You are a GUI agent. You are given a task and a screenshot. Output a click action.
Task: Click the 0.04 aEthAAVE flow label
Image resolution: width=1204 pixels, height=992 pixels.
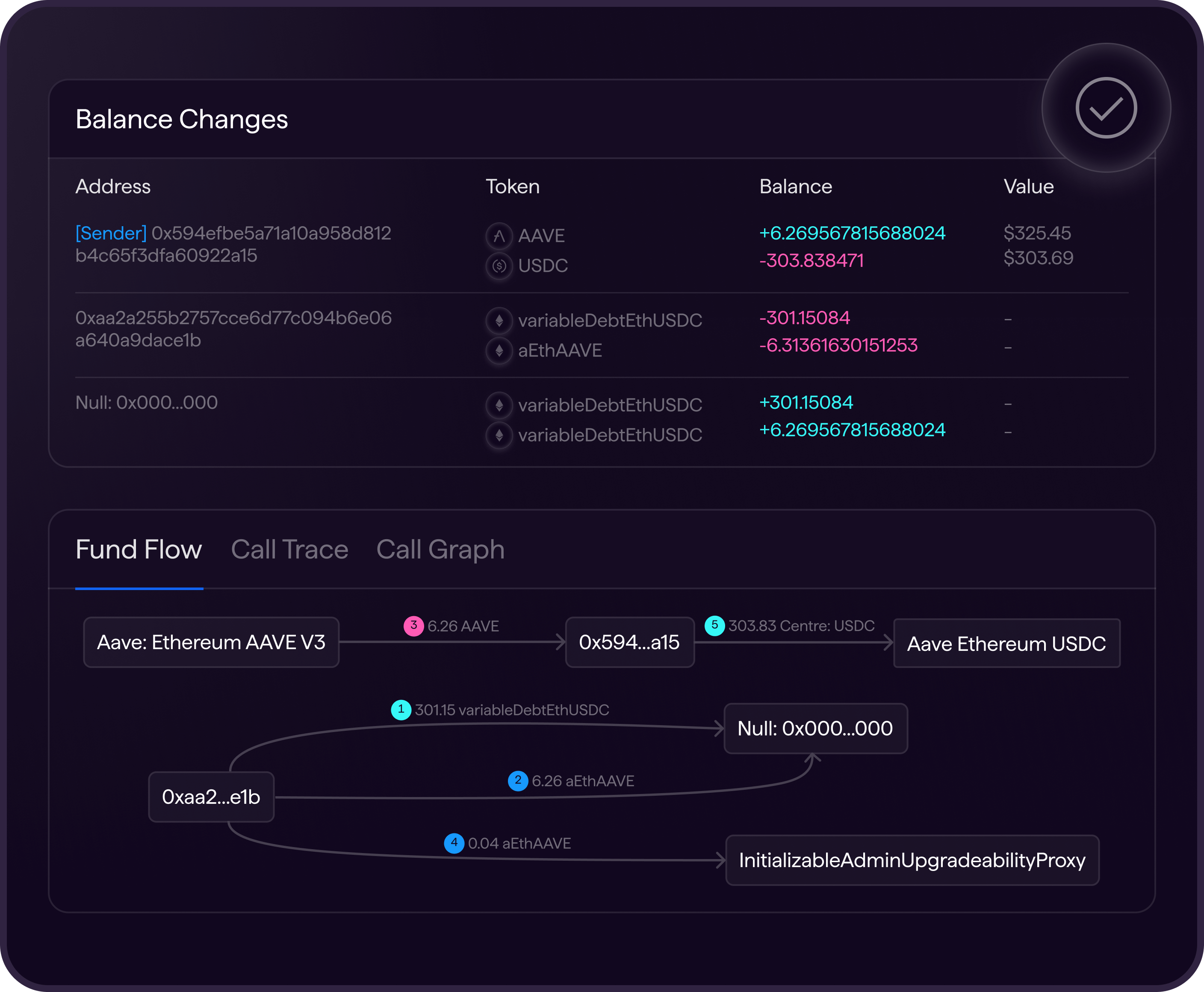519,844
